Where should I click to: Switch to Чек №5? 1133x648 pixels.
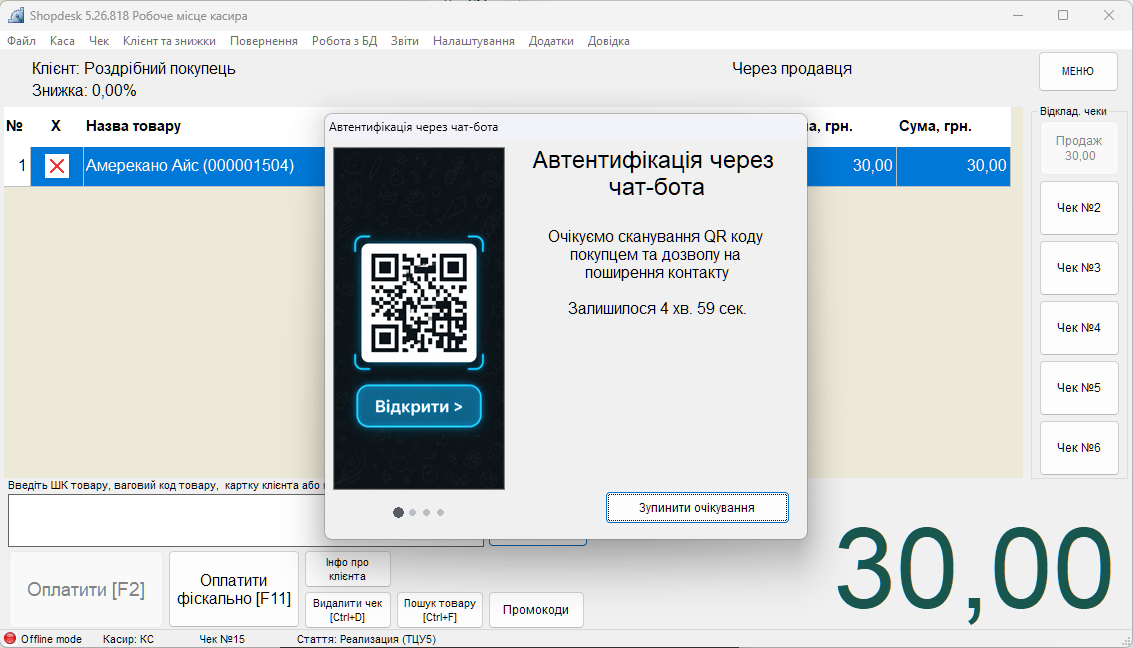click(1079, 388)
